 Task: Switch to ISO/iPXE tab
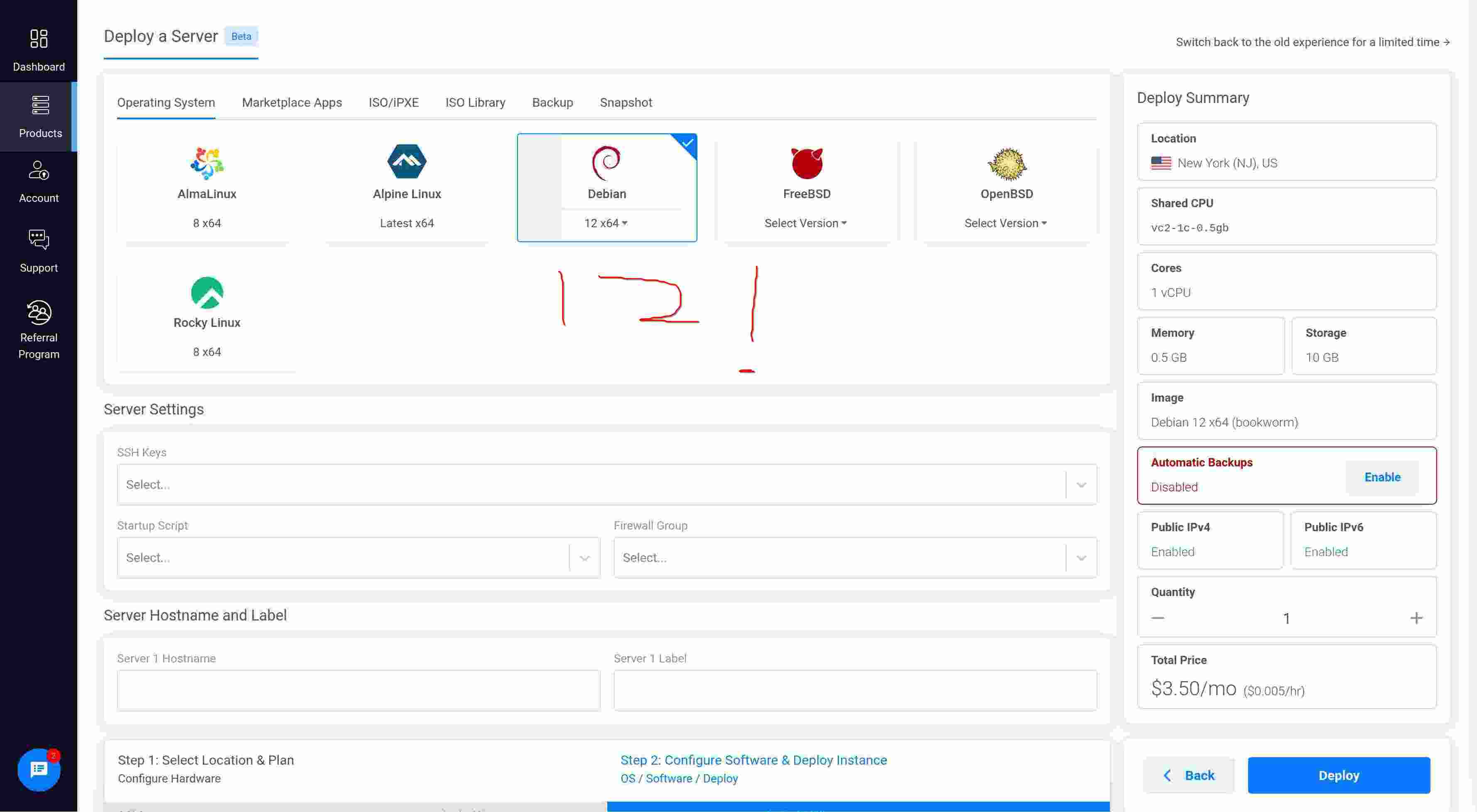click(x=393, y=103)
